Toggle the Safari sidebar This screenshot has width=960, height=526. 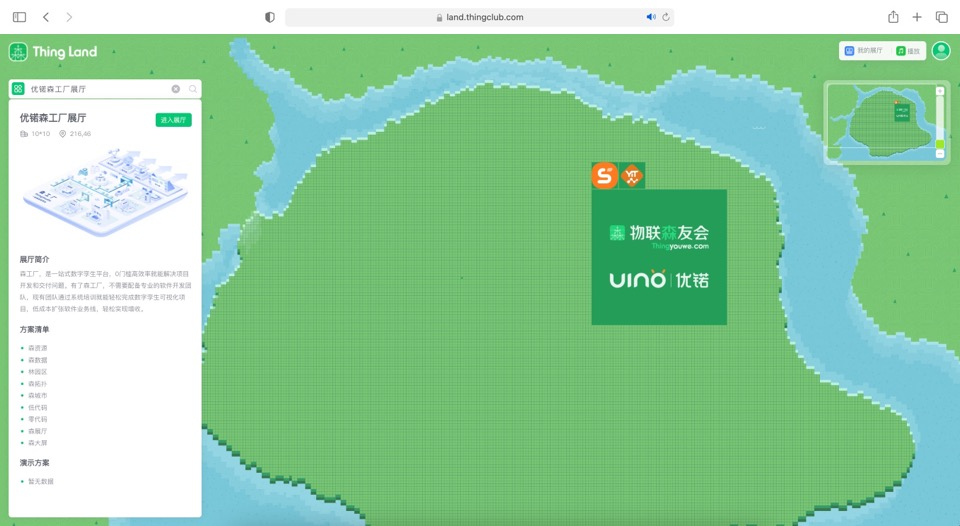coord(19,17)
